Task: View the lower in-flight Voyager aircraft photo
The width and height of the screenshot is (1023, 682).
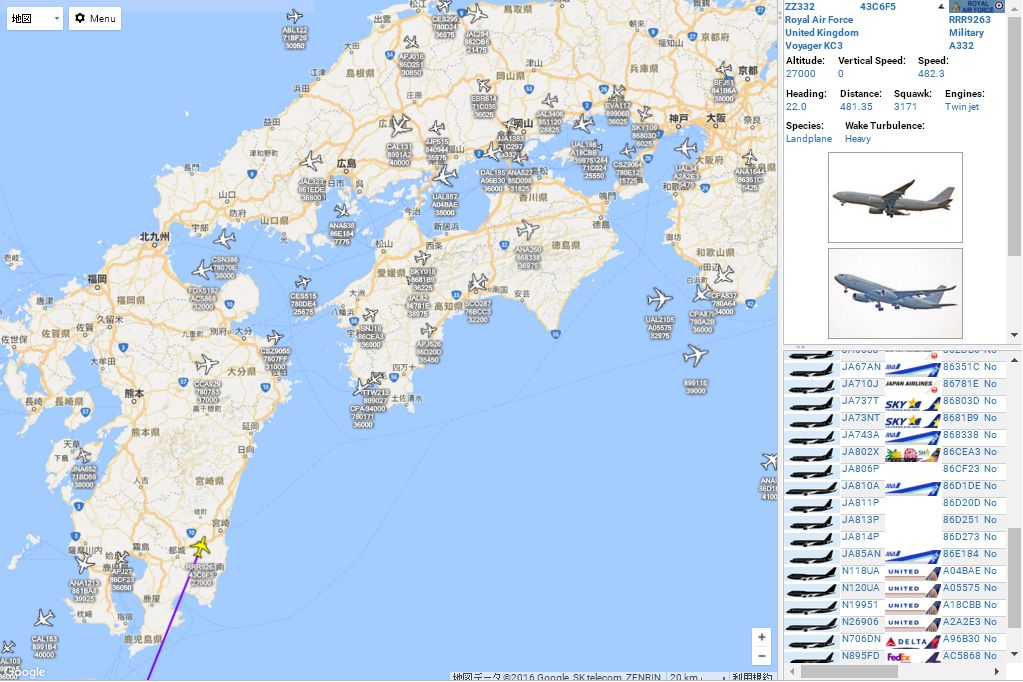Action: click(x=895, y=293)
